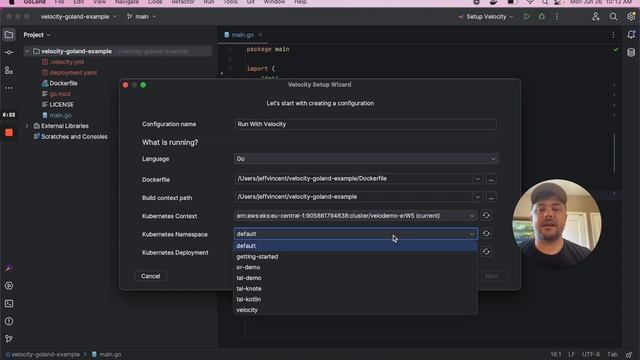Expand the External Libraries node
The width and height of the screenshot is (640, 360).
pyautogui.click(x=27, y=126)
